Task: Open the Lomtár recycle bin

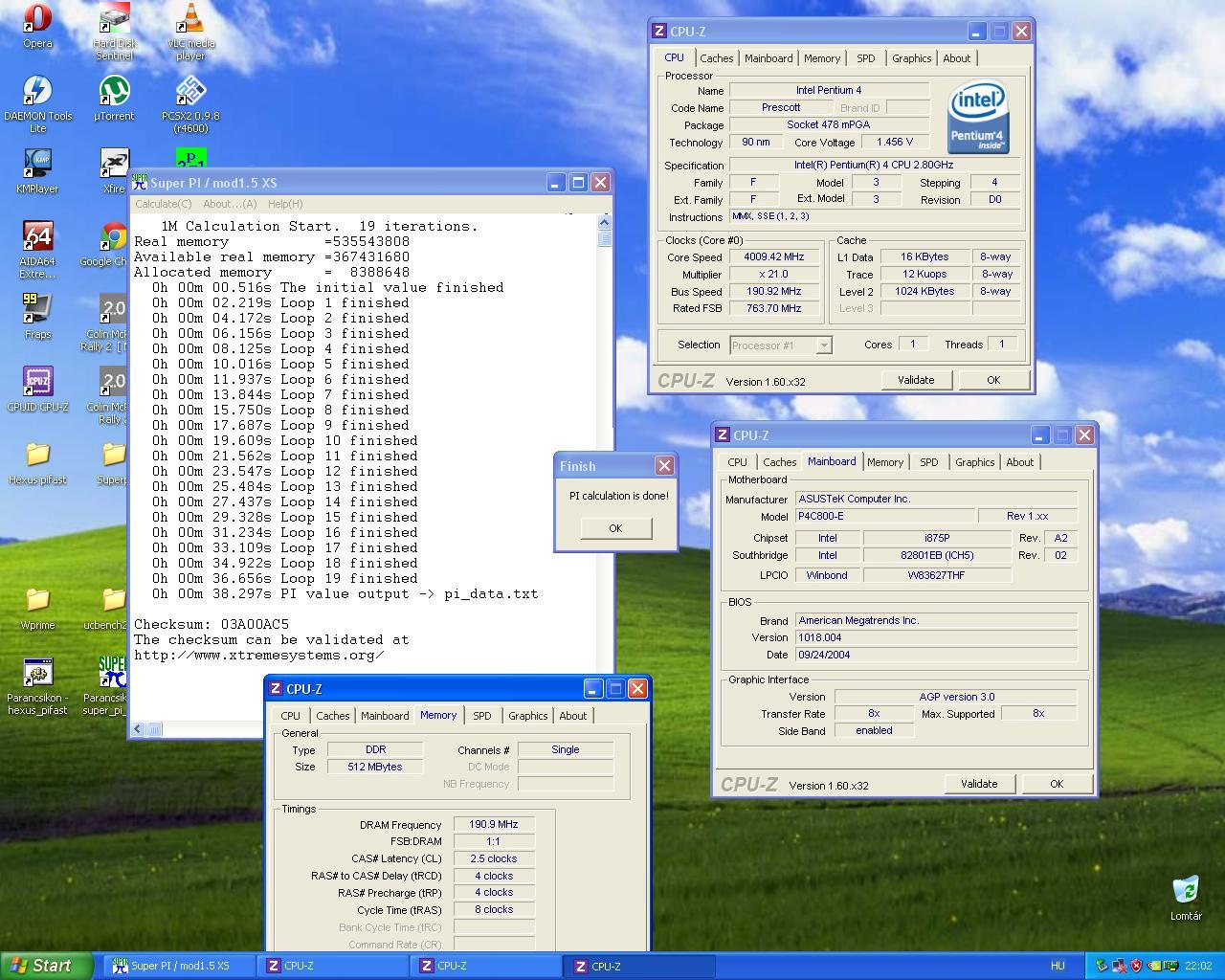Action: (x=1186, y=898)
